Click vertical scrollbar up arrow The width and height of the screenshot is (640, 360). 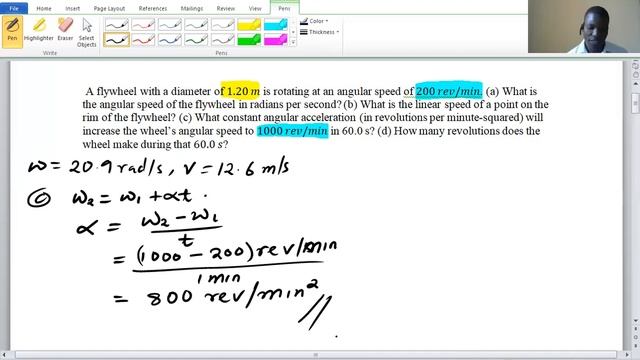pyautogui.click(x=636, y=83)
